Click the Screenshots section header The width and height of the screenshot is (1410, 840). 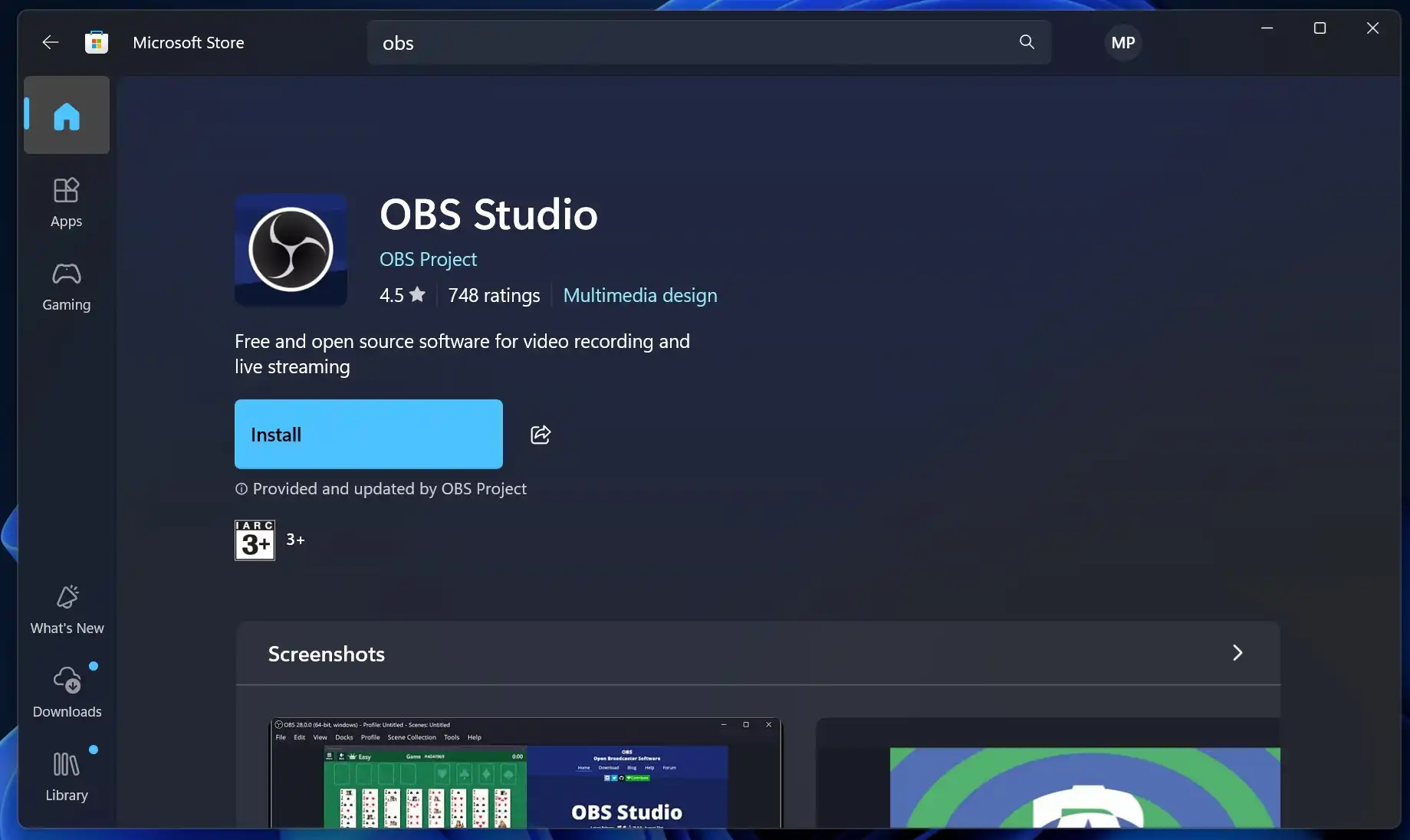pyautogui.click(x=758, y=653)
